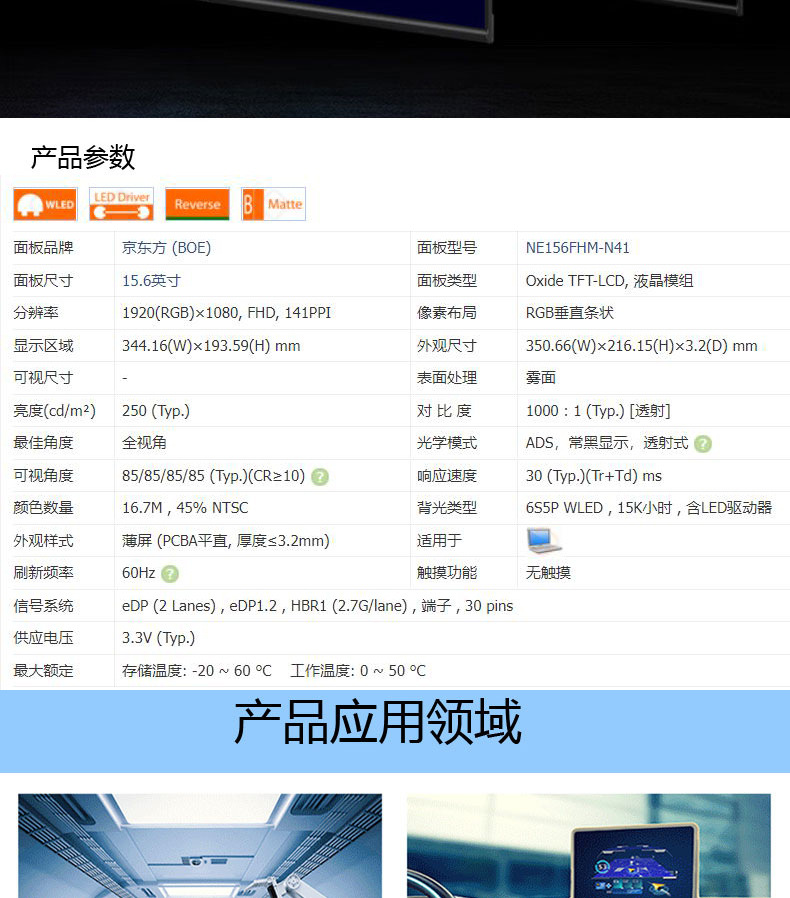This screenshot has height=898, width=790.
Task: Click outline size 350.66(W)×216.15(H)×3.2(D) mm
Action: (x=642, y=346)
